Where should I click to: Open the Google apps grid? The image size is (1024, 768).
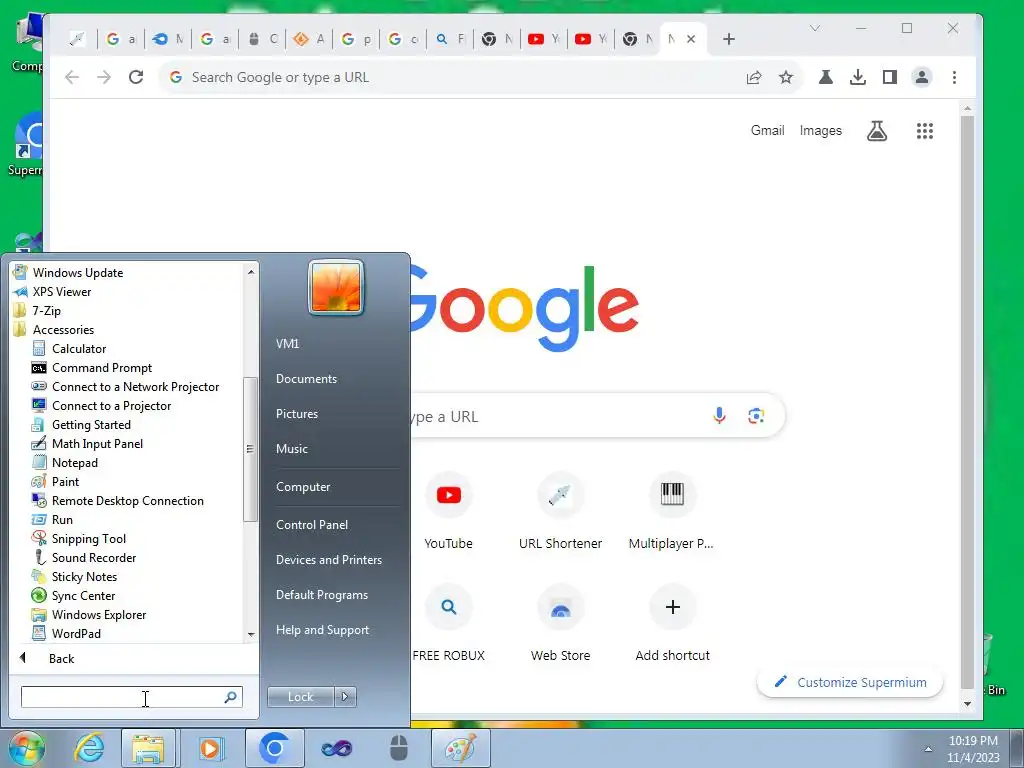tap(924, 131)
